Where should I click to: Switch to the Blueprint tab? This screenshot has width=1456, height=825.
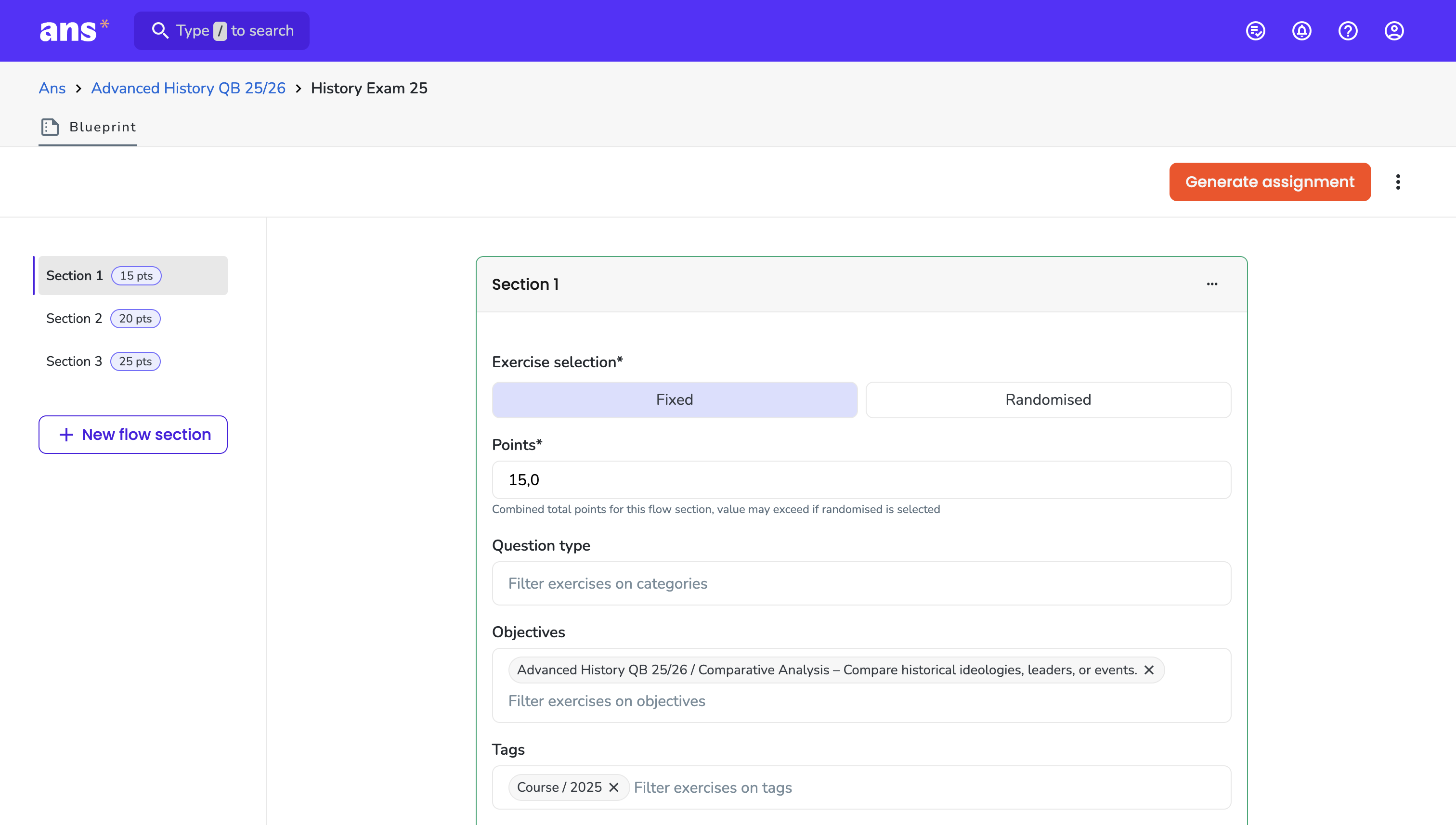(x=88, y=127)
